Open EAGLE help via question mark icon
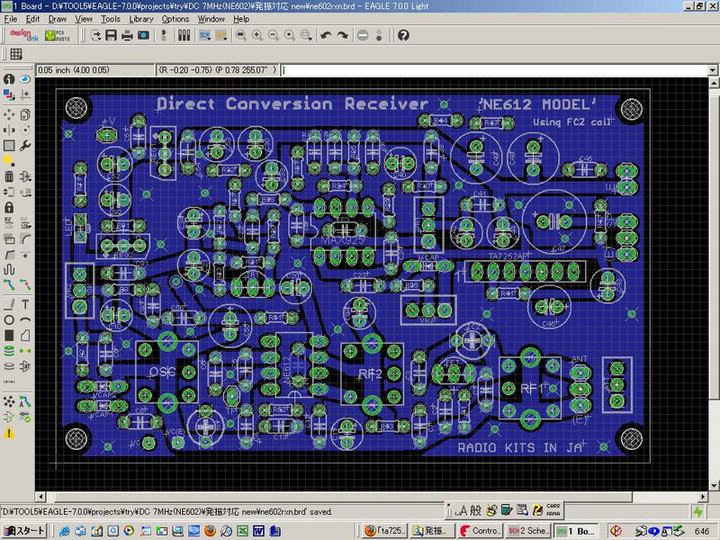720x540 pixels. coord(403,35)
